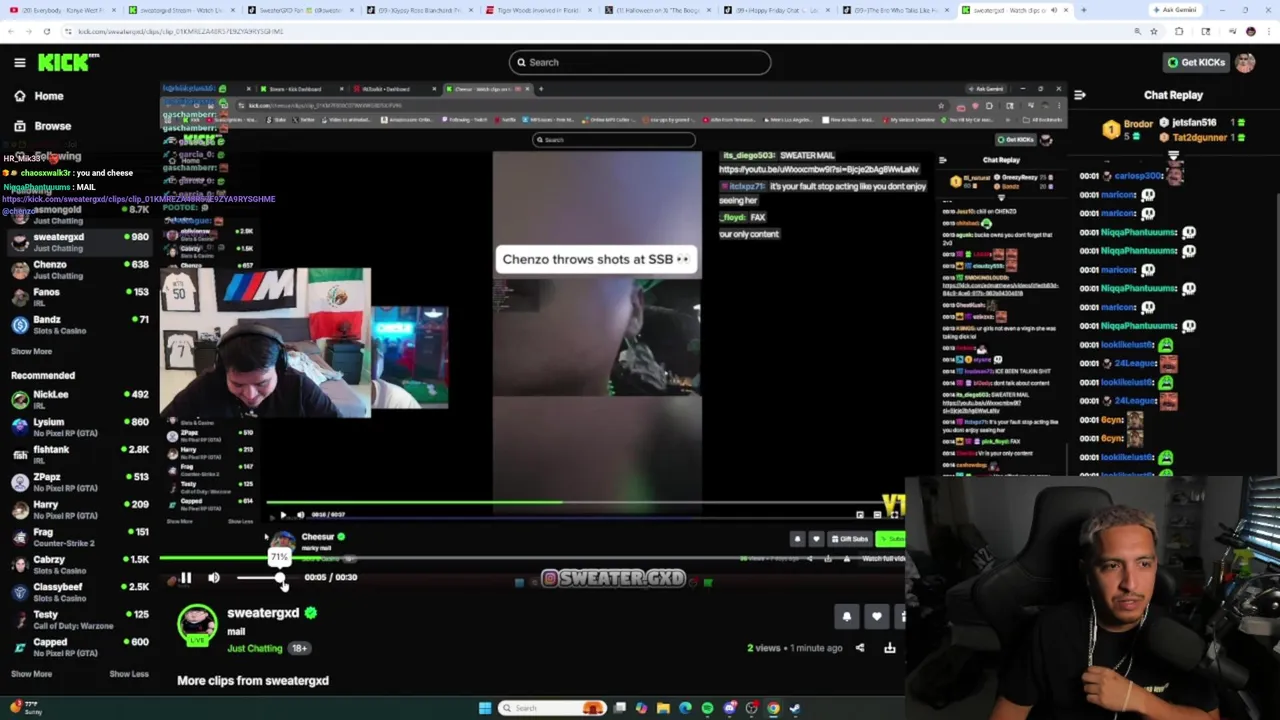Share this clip
This screenshot has height=720, width=1280.
(x=859, y=648)
